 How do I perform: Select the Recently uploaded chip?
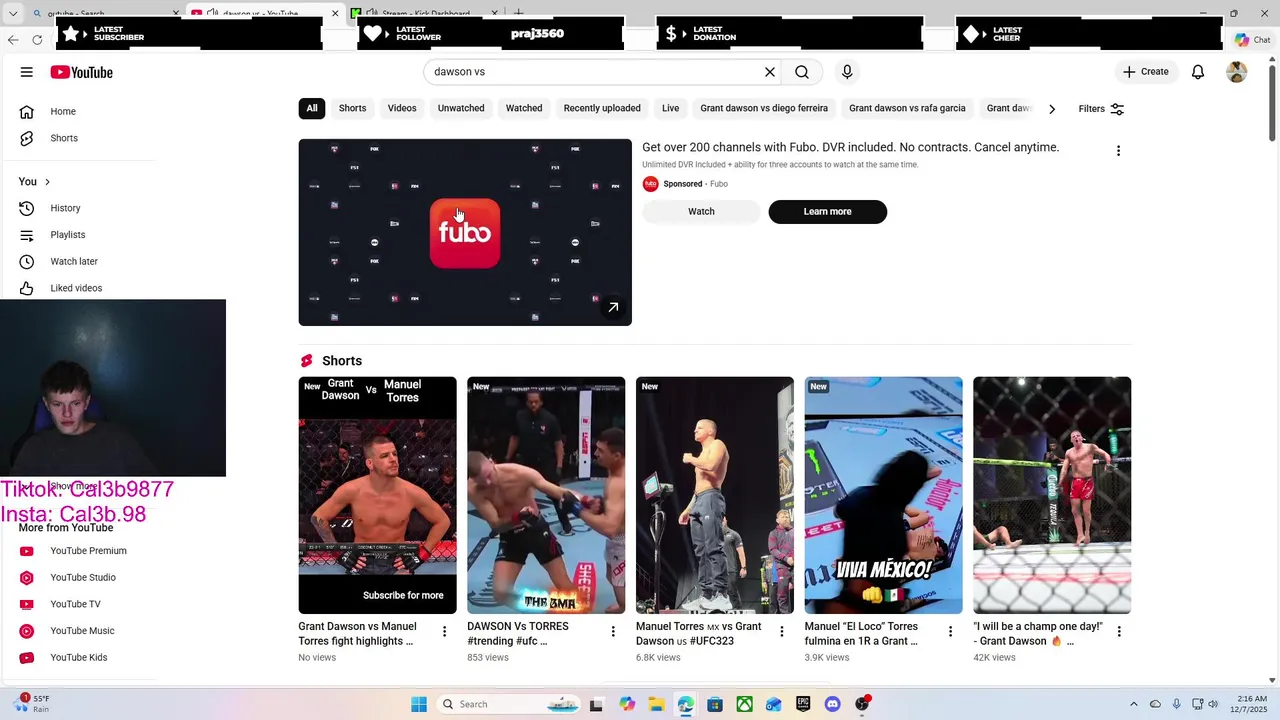(602, 108)
